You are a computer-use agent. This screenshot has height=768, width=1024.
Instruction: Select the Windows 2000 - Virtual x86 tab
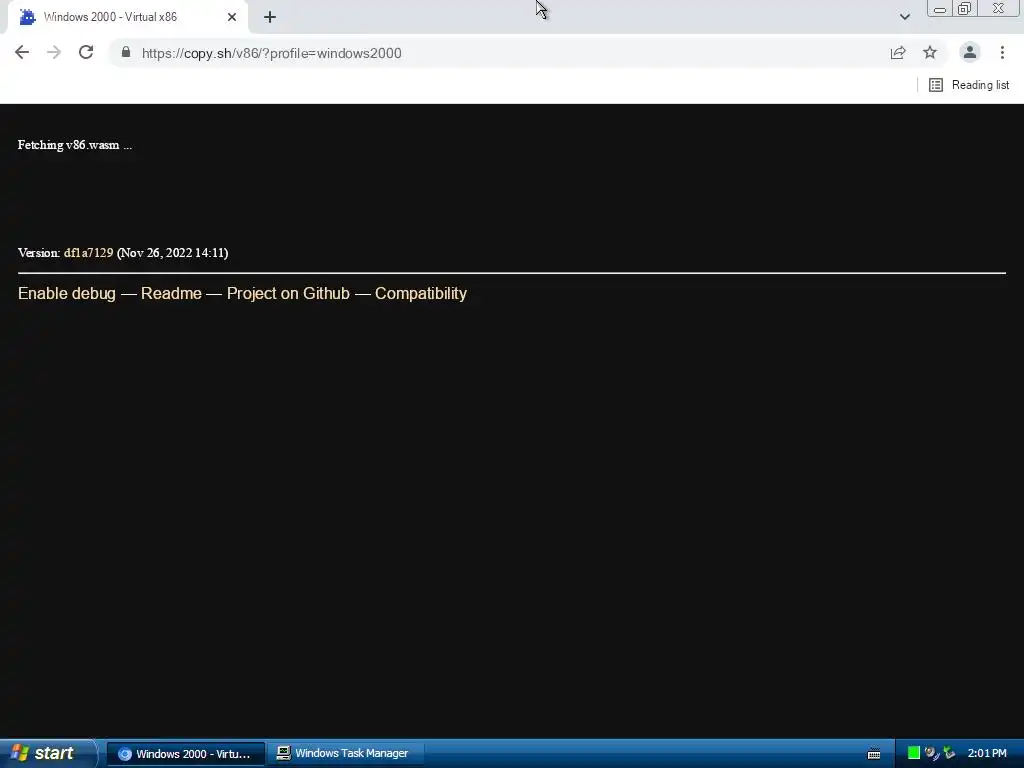127,17
